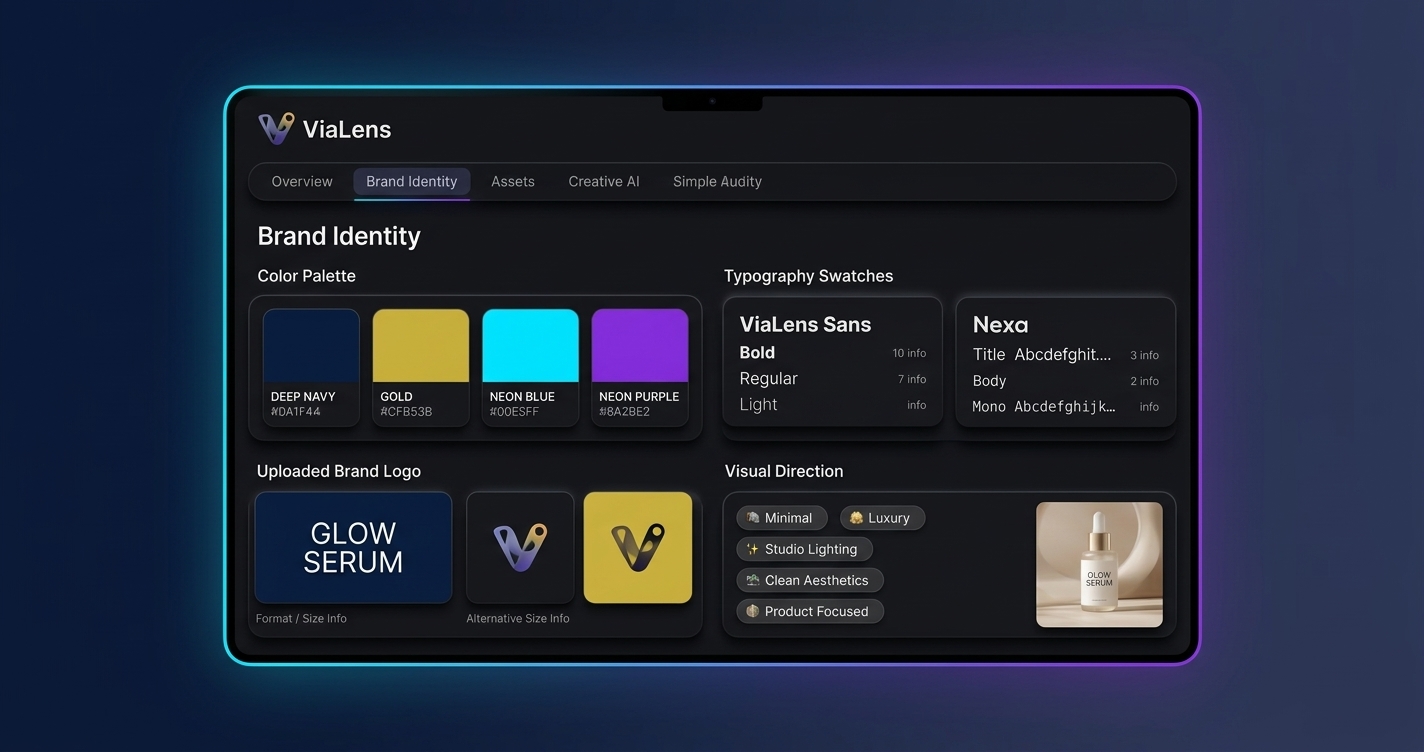Click the Product Focused style tag
The image size is (1424, 752).
[x=810, y=611]
